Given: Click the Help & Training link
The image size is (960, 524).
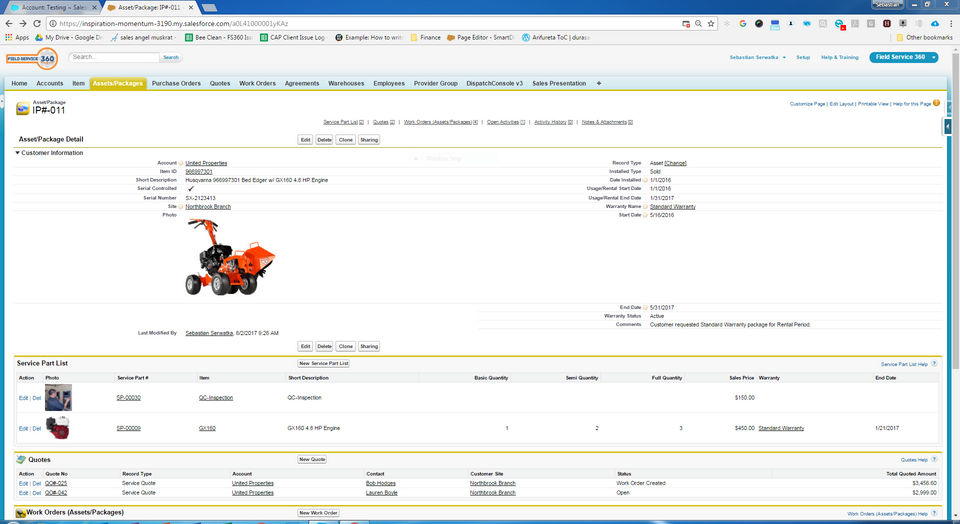Looking at the screenshot, I should [x=839, y=57].
